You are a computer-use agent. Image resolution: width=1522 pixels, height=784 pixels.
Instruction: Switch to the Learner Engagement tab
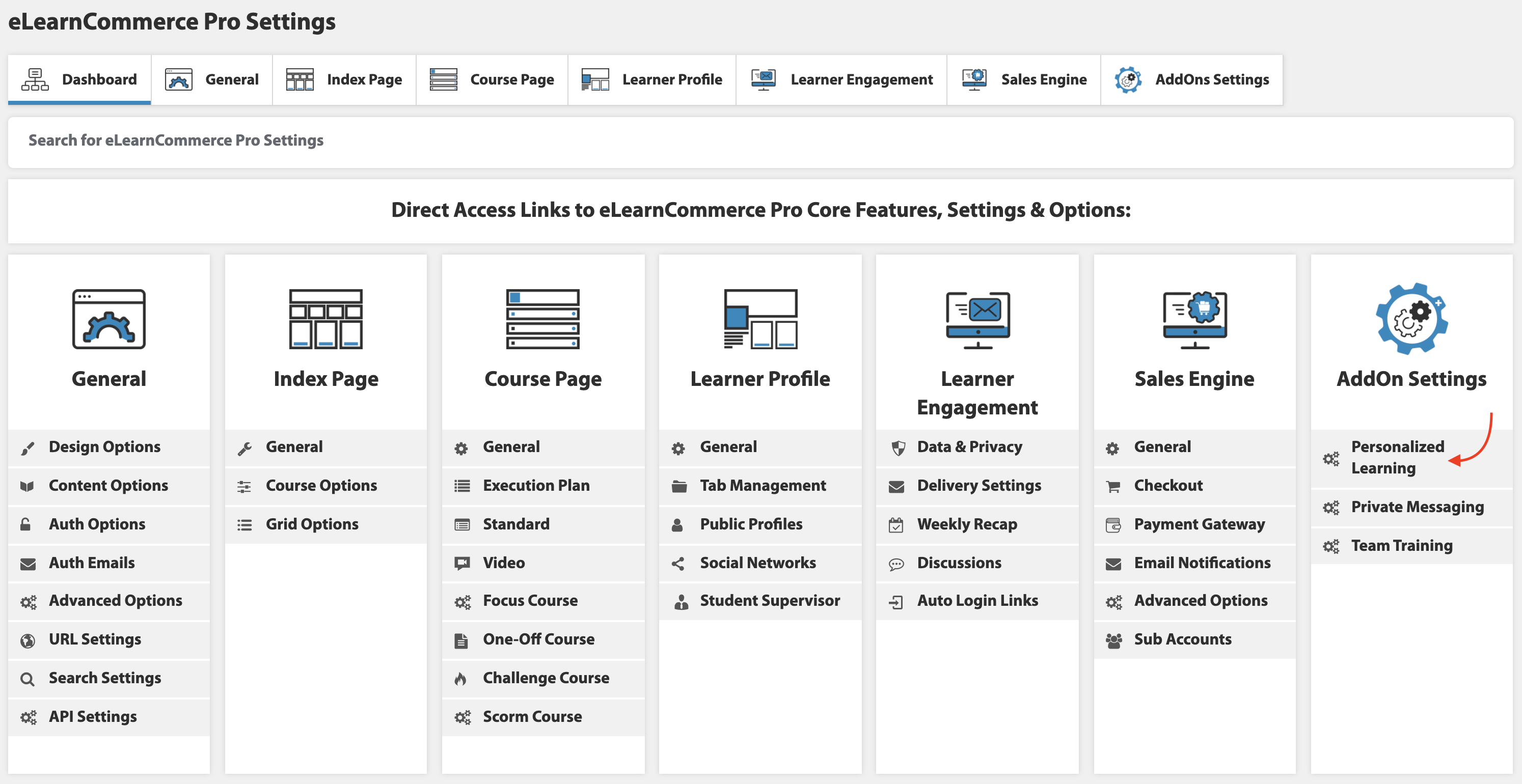tap(841, 80)
